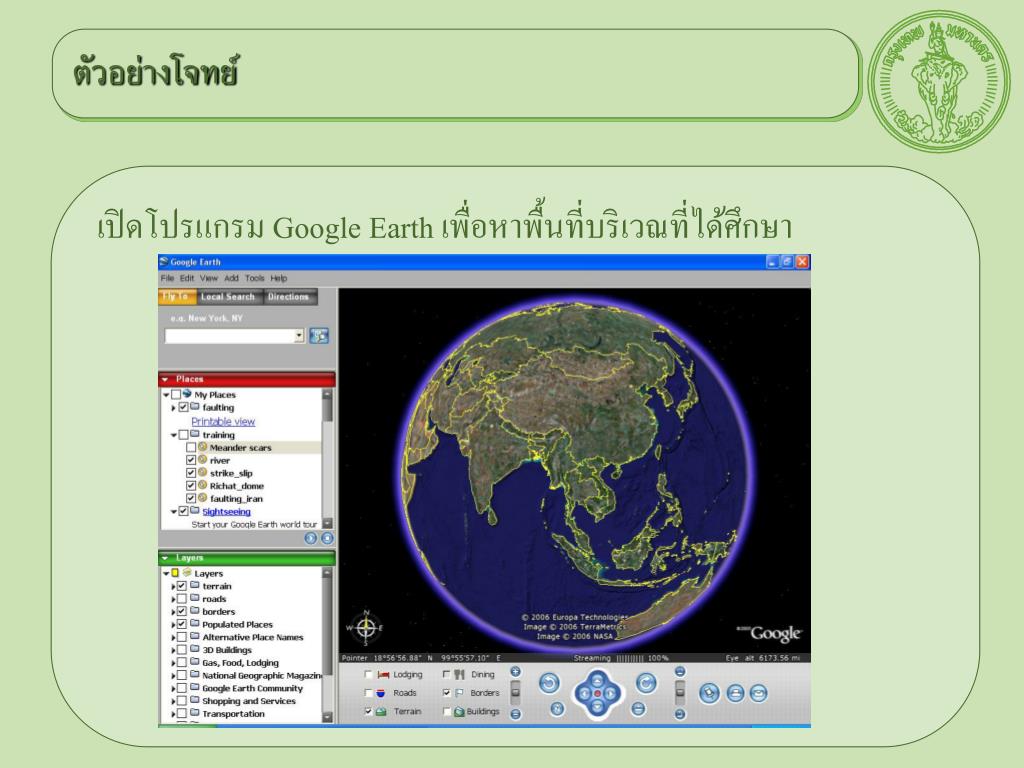The width and height of the screenshot is (1024, 768).
Task: Click the zoom in plus button above zoom slider
Action: pyautogui.click(x=516, y=672)
